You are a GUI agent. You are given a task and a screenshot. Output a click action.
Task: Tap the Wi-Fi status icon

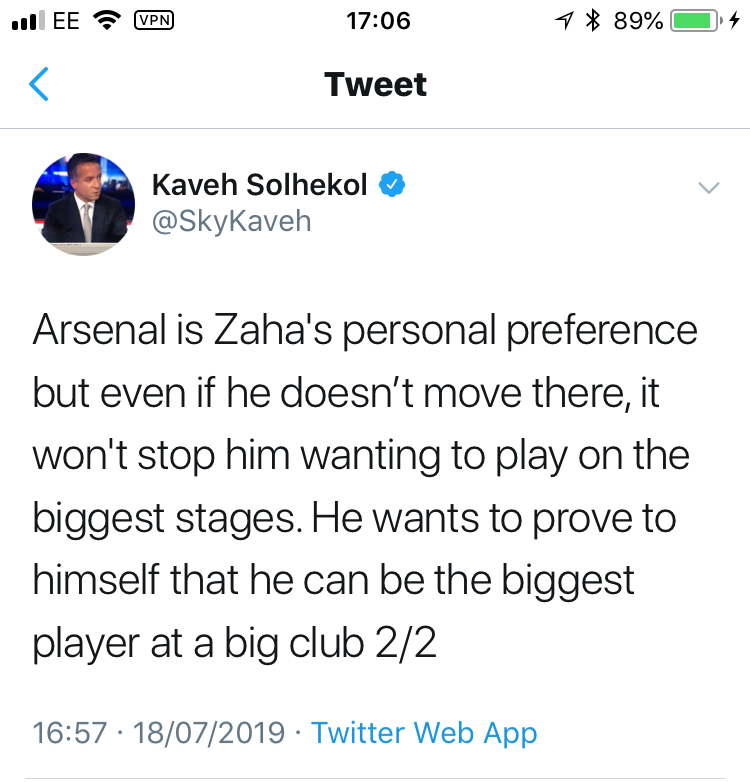(106, 21)
